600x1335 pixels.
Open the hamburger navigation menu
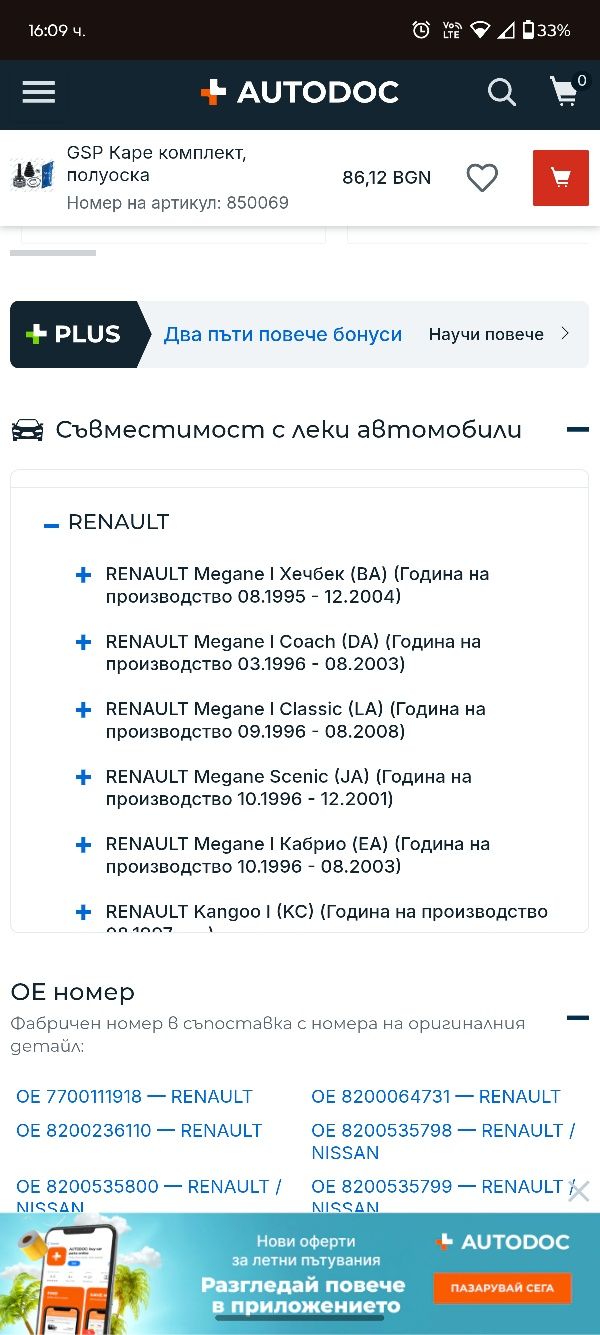tap(39, 93)
